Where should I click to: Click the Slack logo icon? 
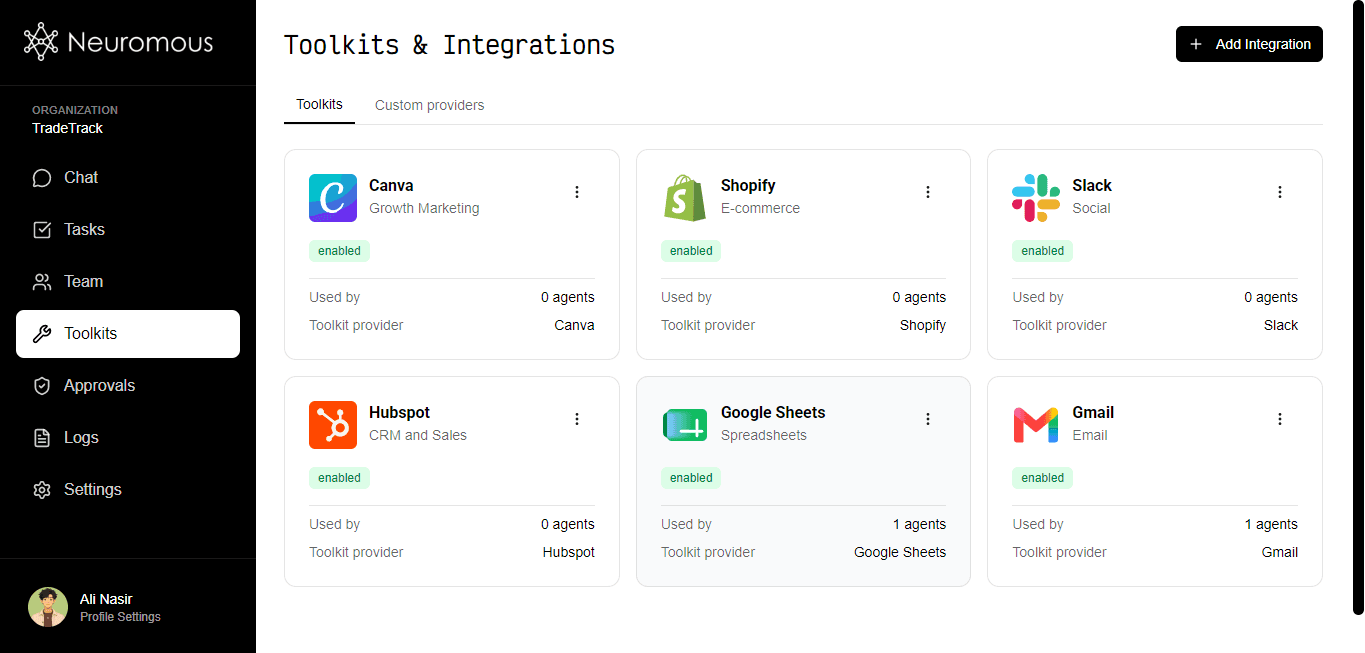[x=1036, y=198]
